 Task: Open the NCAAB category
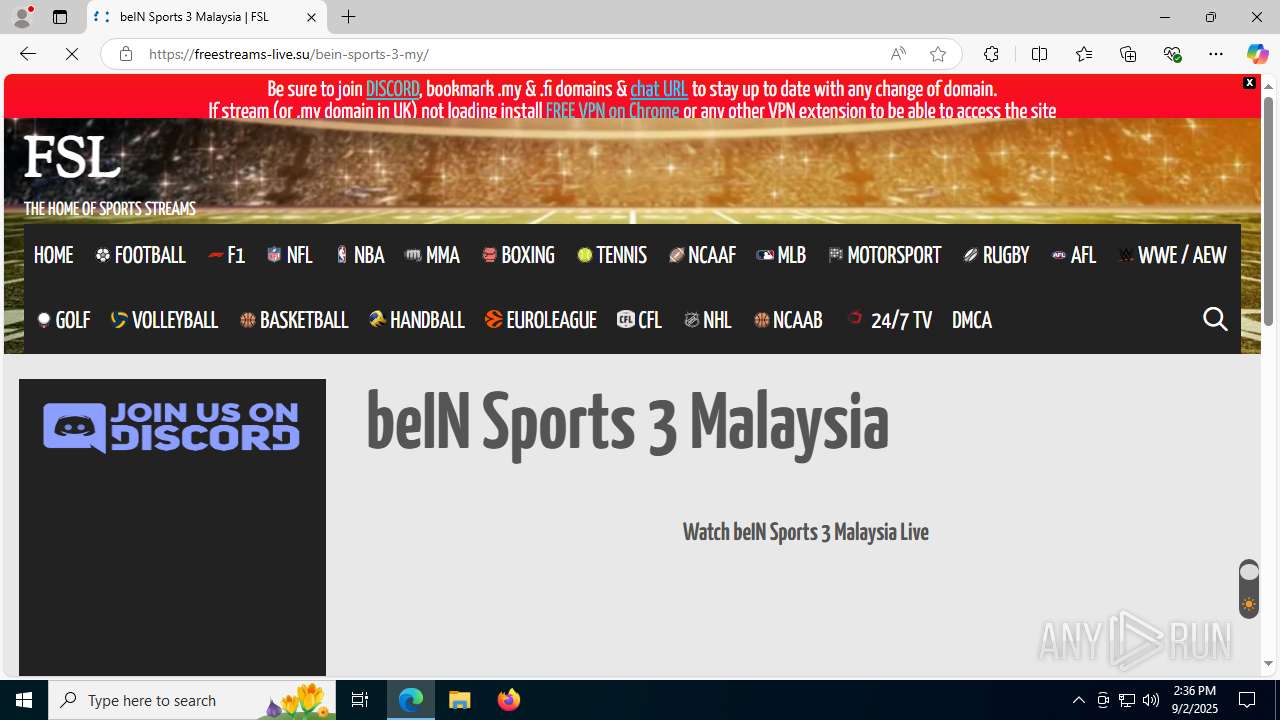coord(788,320)
